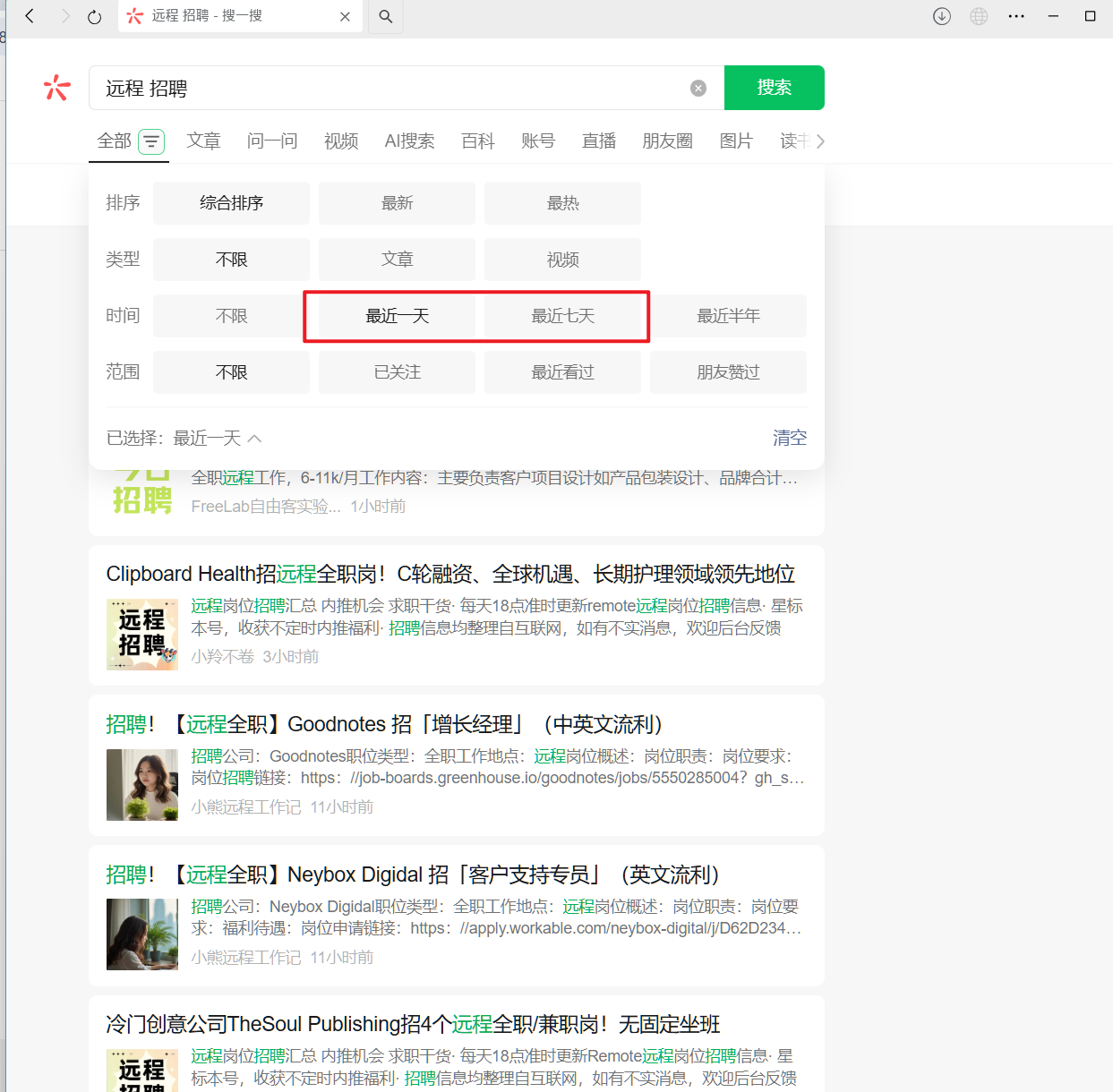
Task: Limit range to 最近看过
Action: (x=562, y=372)
